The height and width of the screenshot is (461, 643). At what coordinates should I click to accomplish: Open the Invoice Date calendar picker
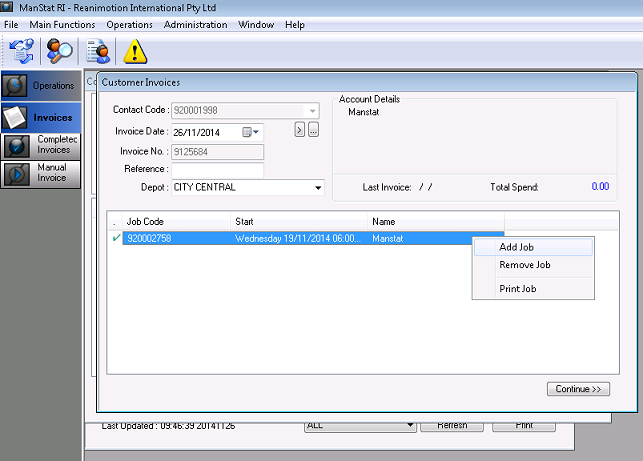pos(249,131)
